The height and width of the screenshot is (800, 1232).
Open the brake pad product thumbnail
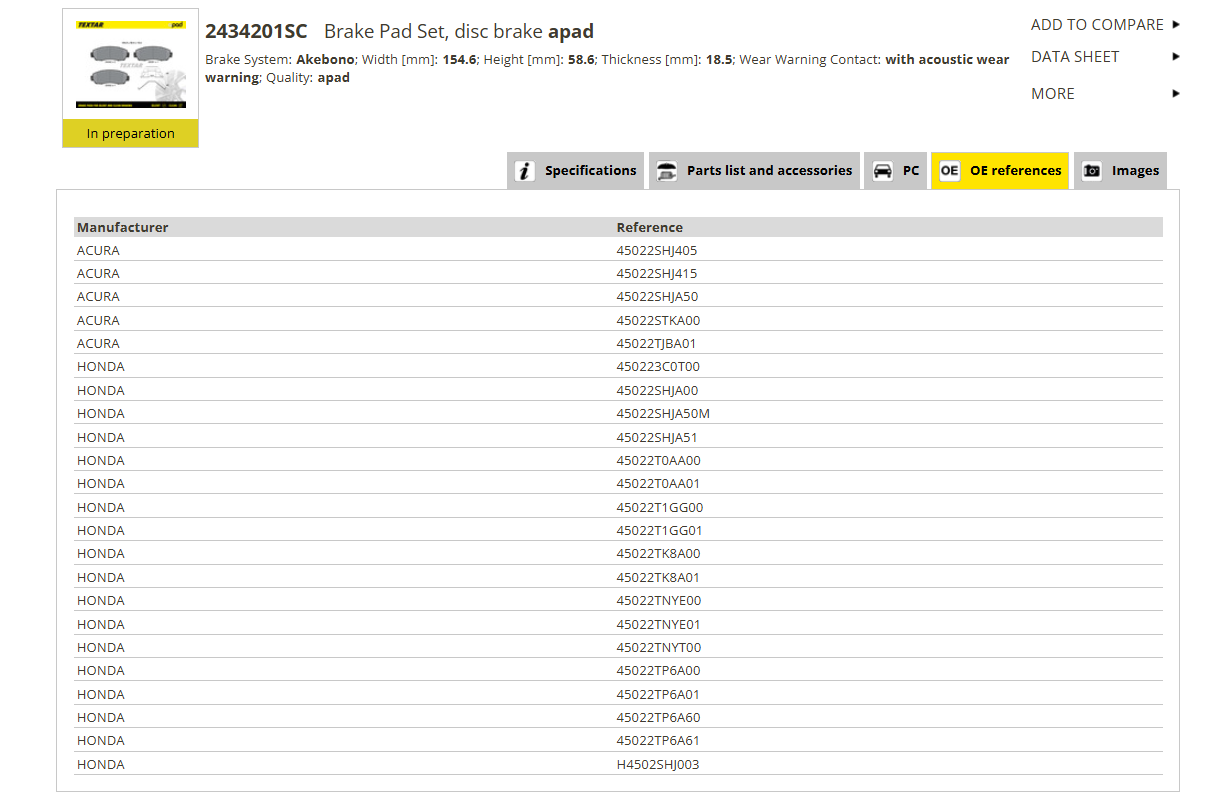130,65
